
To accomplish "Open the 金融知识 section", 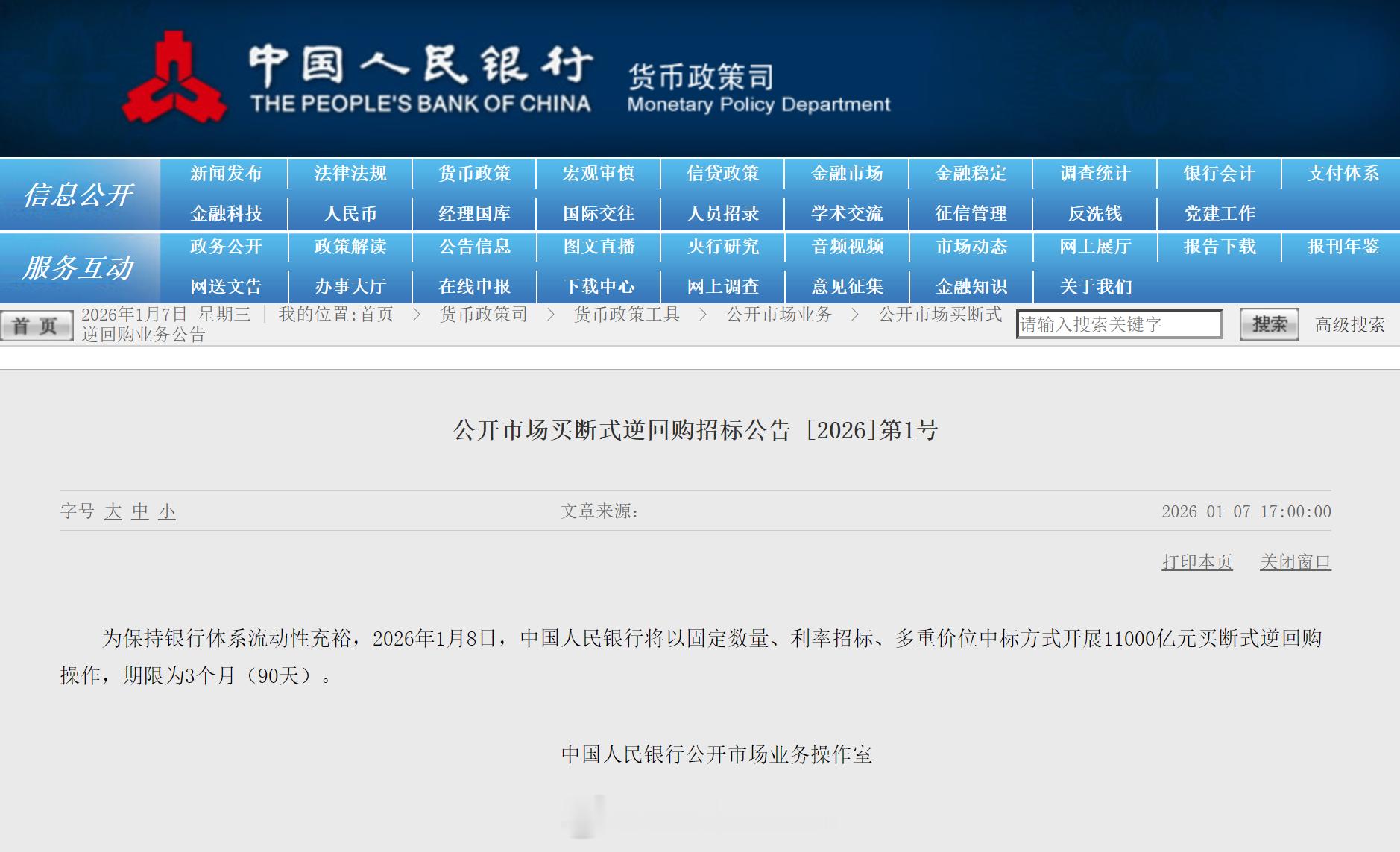I will pos(971,287).
